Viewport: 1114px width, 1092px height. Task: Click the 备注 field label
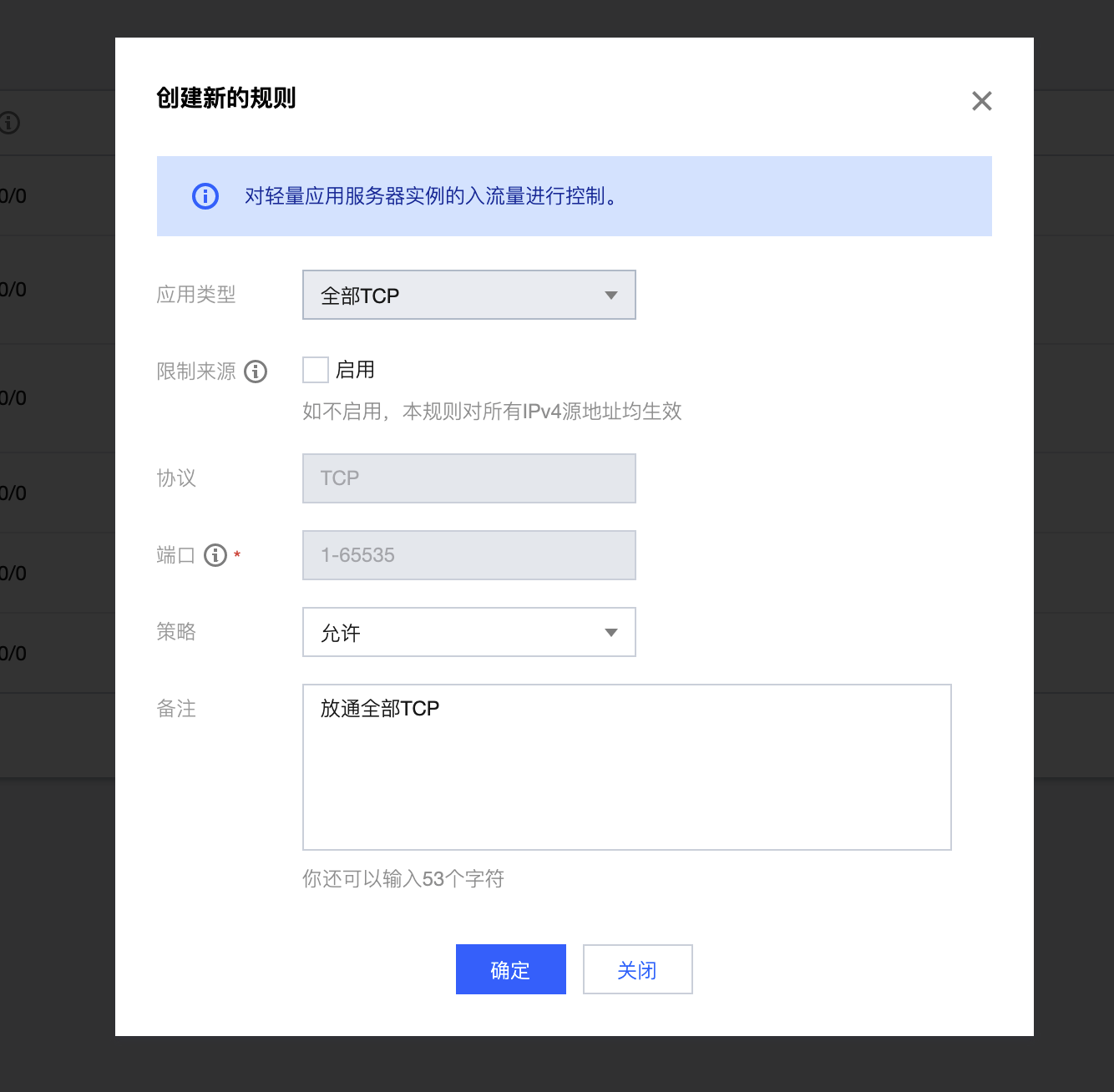click(176, 709)
